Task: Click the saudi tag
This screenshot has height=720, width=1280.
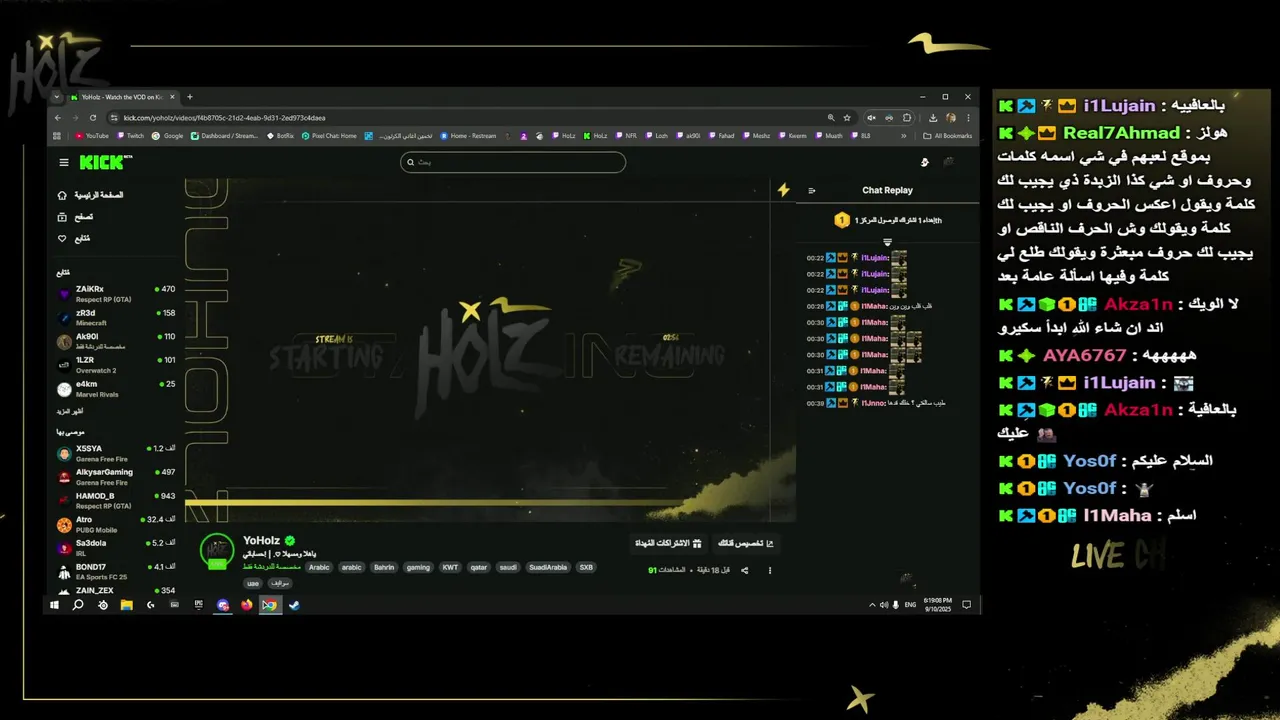Action: (x=508, y=567)
